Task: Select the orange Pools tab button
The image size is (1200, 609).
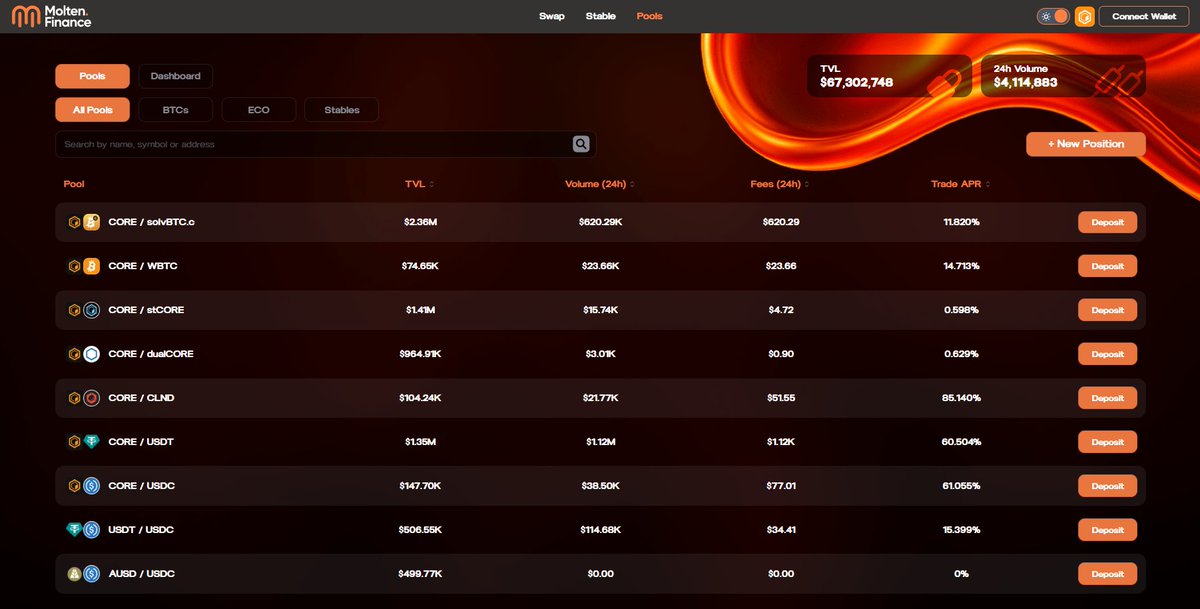Action: [x=92, y=76]
